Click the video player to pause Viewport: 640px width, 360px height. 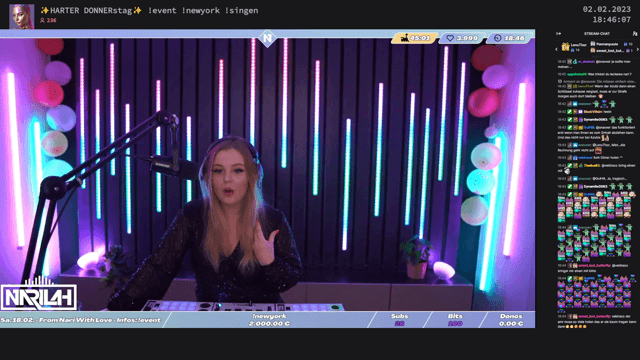coord(267,175)
